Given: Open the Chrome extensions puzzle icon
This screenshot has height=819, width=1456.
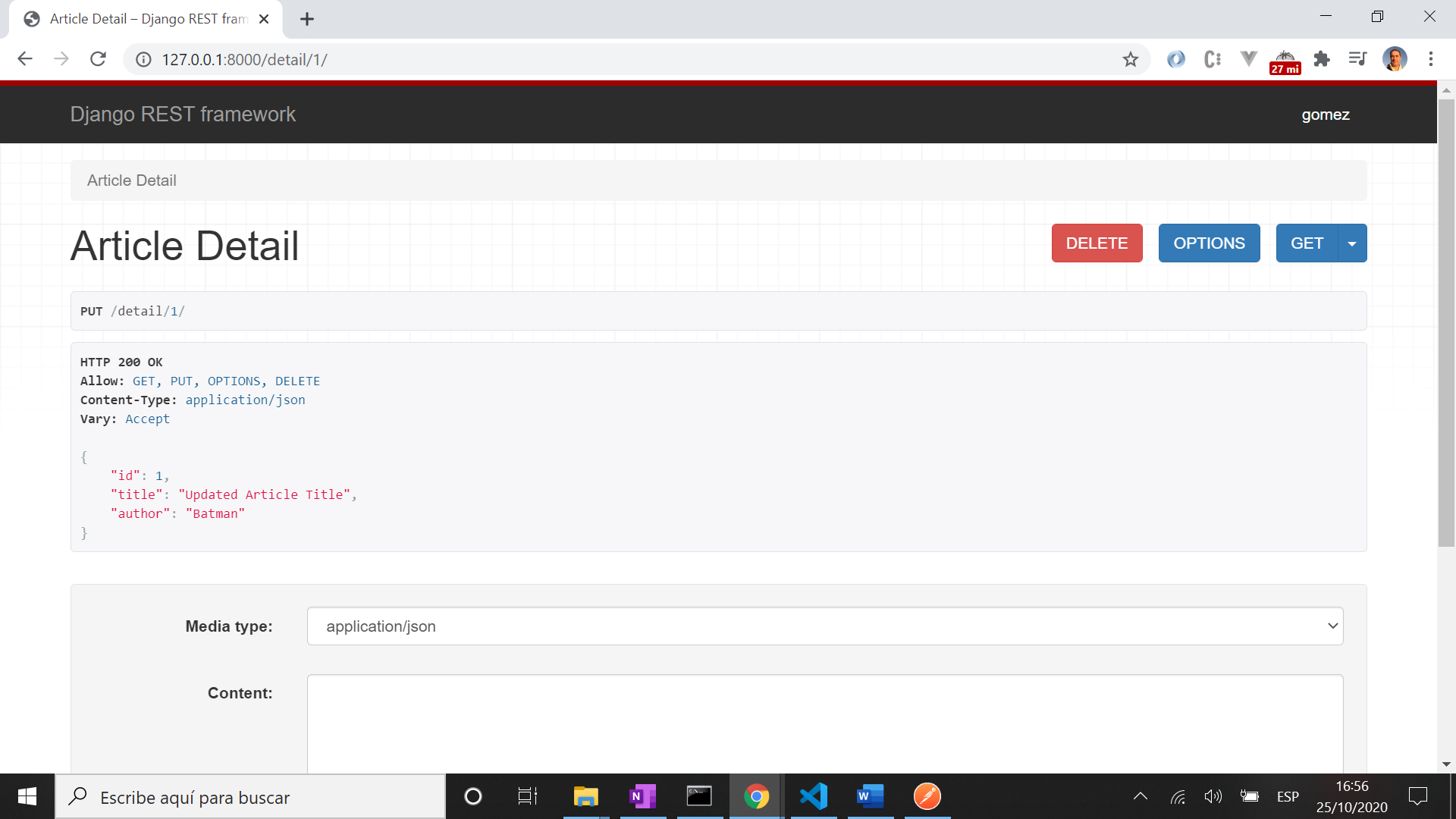Looking at the screenshot, I should click(1322, 59).
